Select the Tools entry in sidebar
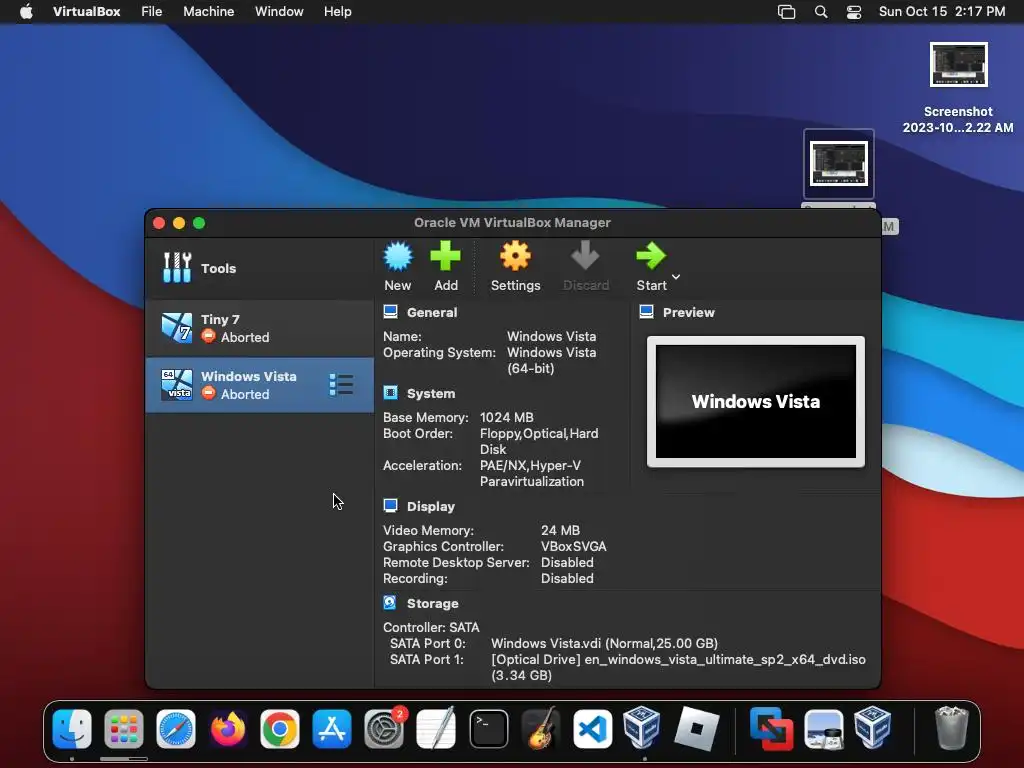The image size is (1024, 768). tap(259, 268)
